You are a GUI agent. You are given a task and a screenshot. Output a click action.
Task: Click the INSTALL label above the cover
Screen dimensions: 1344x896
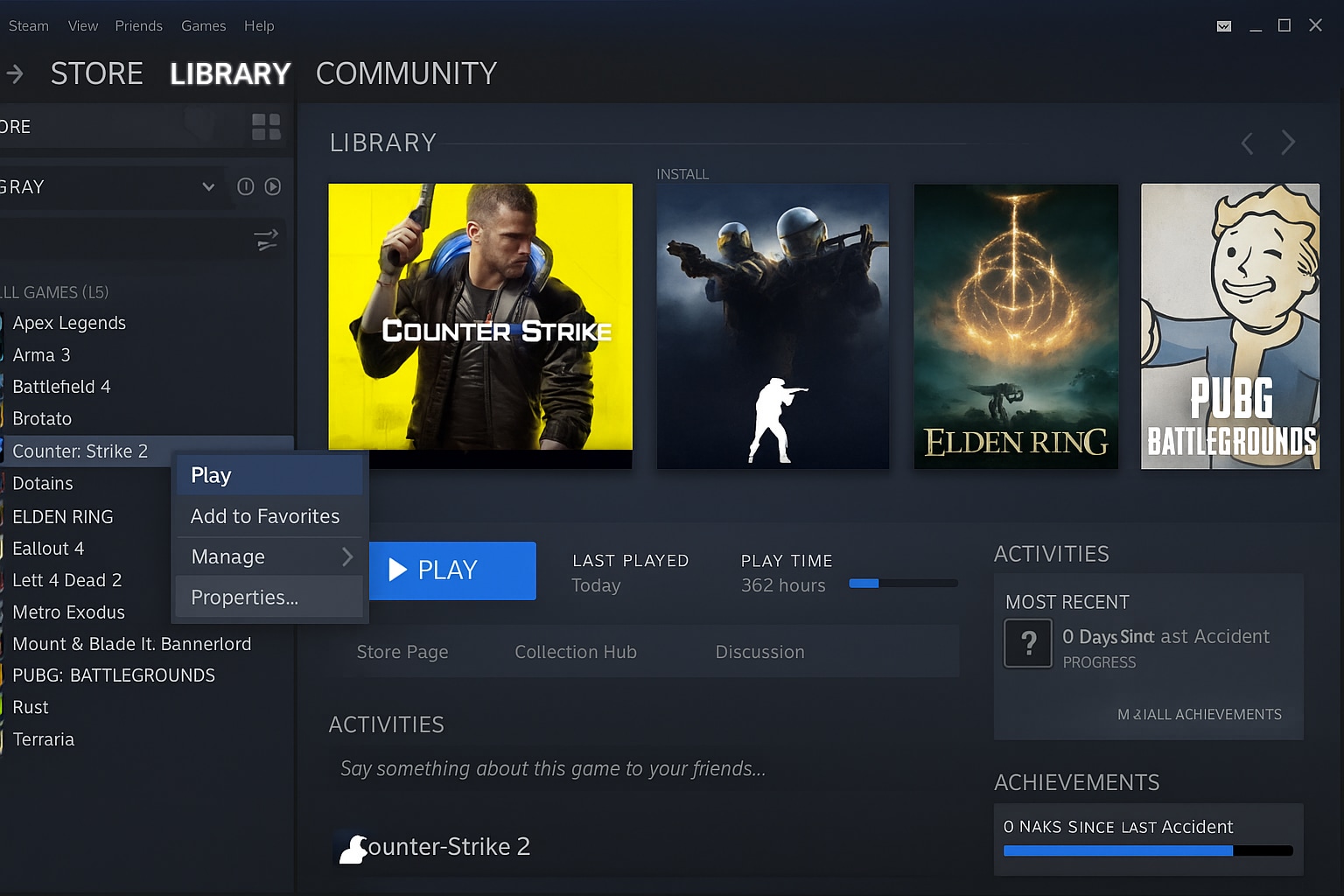coord(682,174)
